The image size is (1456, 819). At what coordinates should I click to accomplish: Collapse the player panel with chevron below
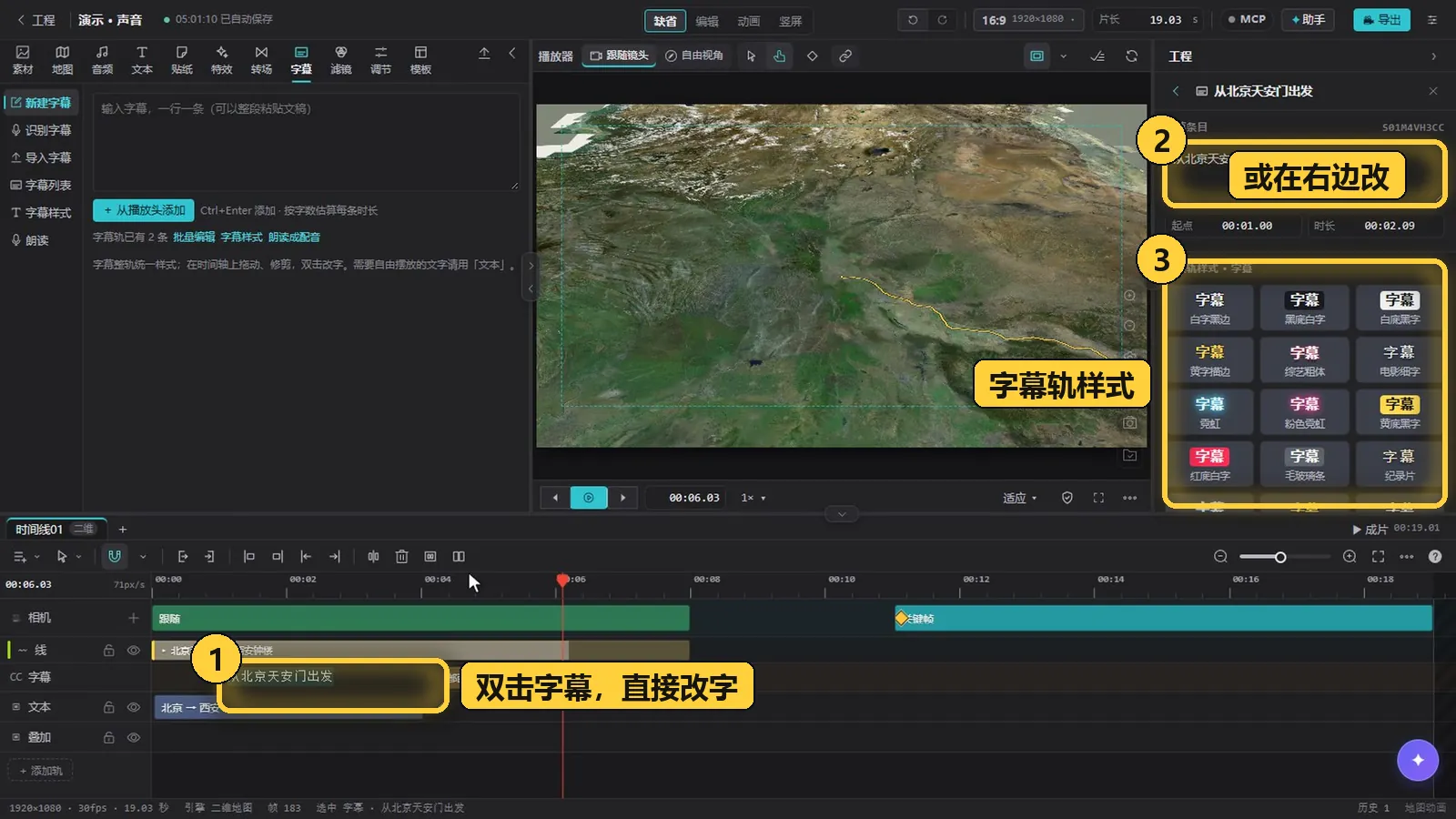click(842, 514)
